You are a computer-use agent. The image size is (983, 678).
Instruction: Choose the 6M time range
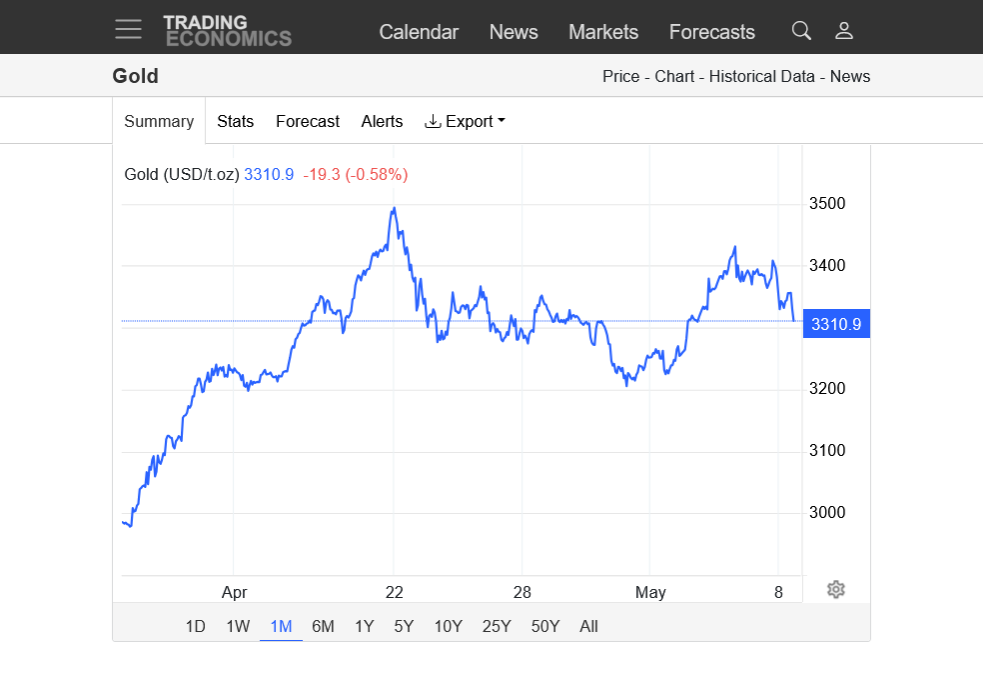click(323, 626)
